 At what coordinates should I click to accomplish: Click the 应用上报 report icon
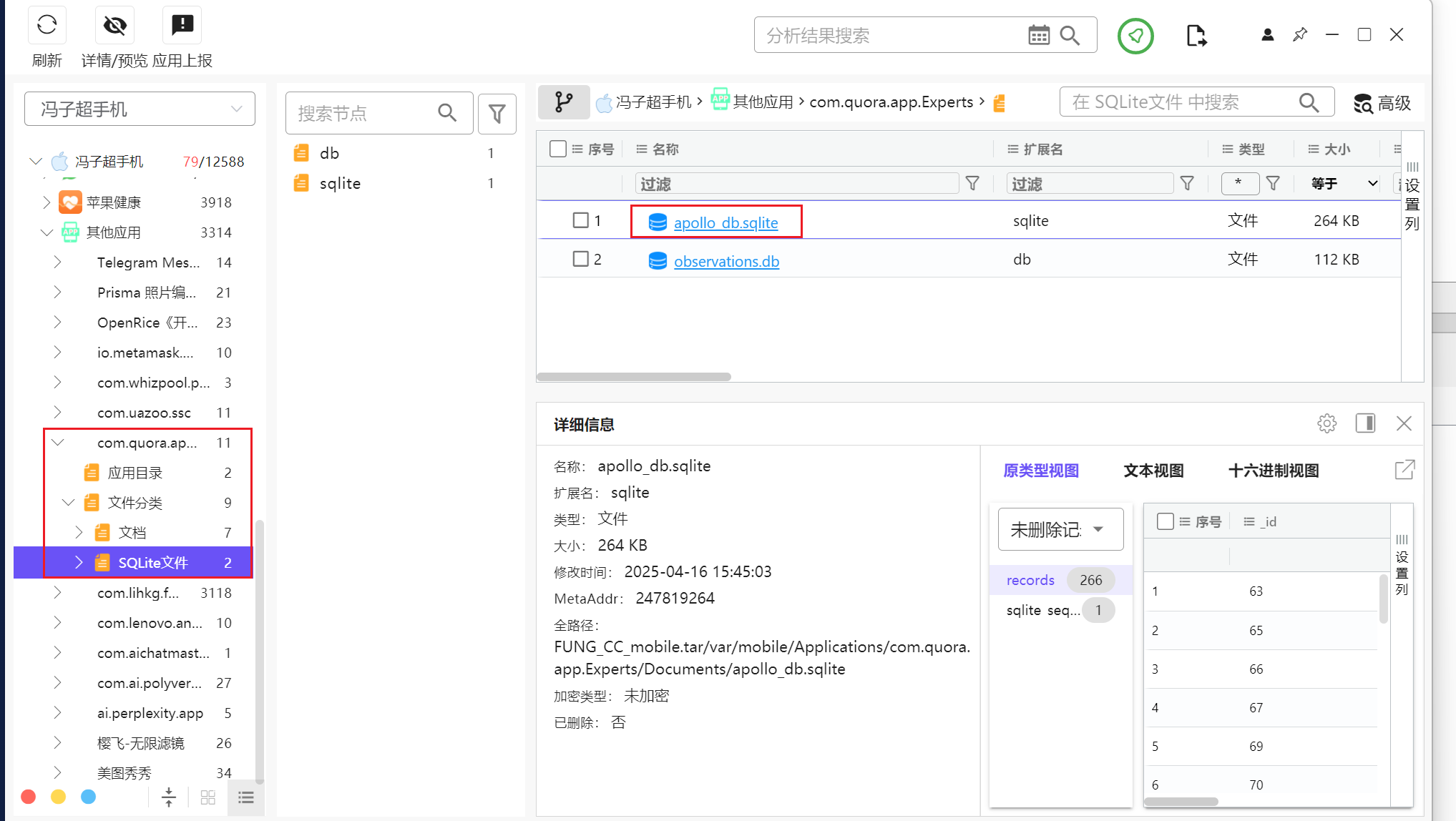click(x=182, y=25)
